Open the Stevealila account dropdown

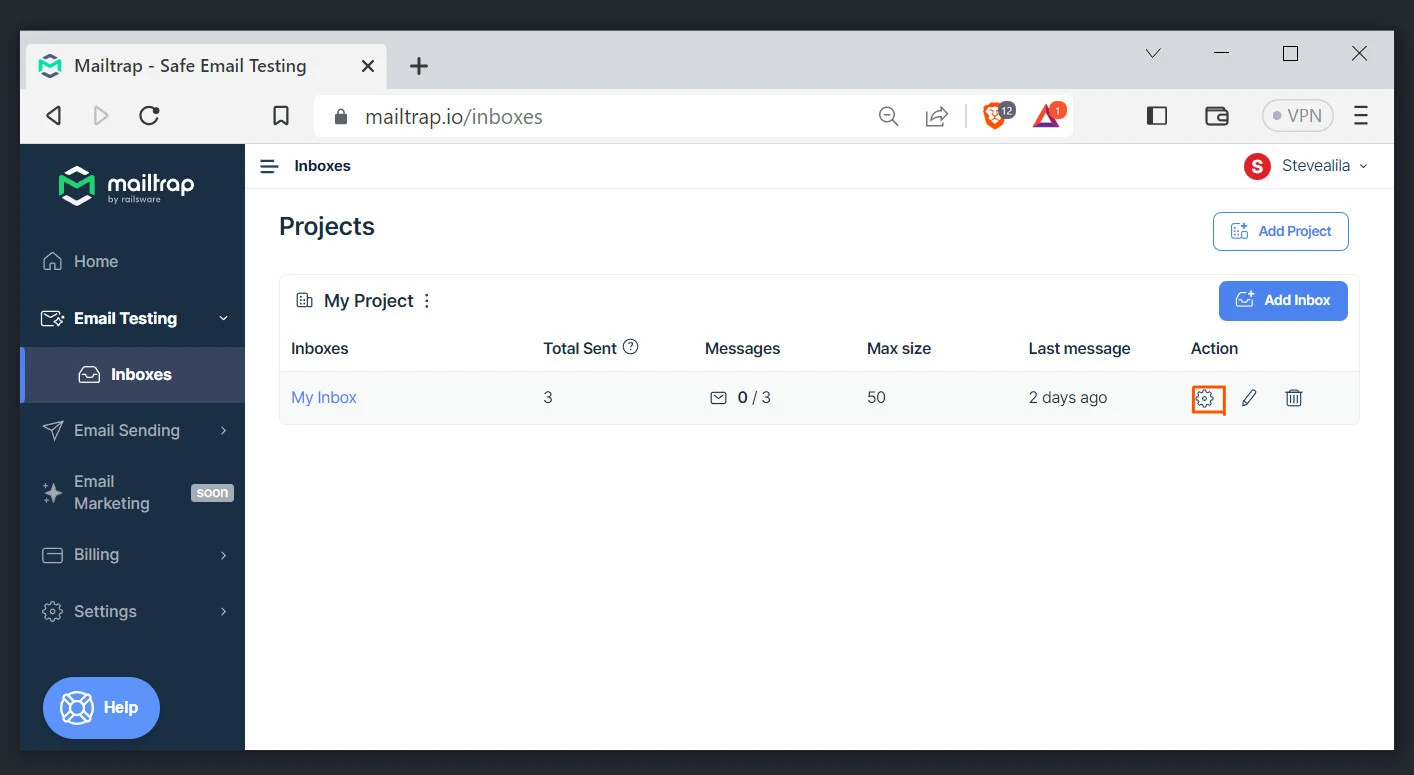click(x=1306, y=166)
